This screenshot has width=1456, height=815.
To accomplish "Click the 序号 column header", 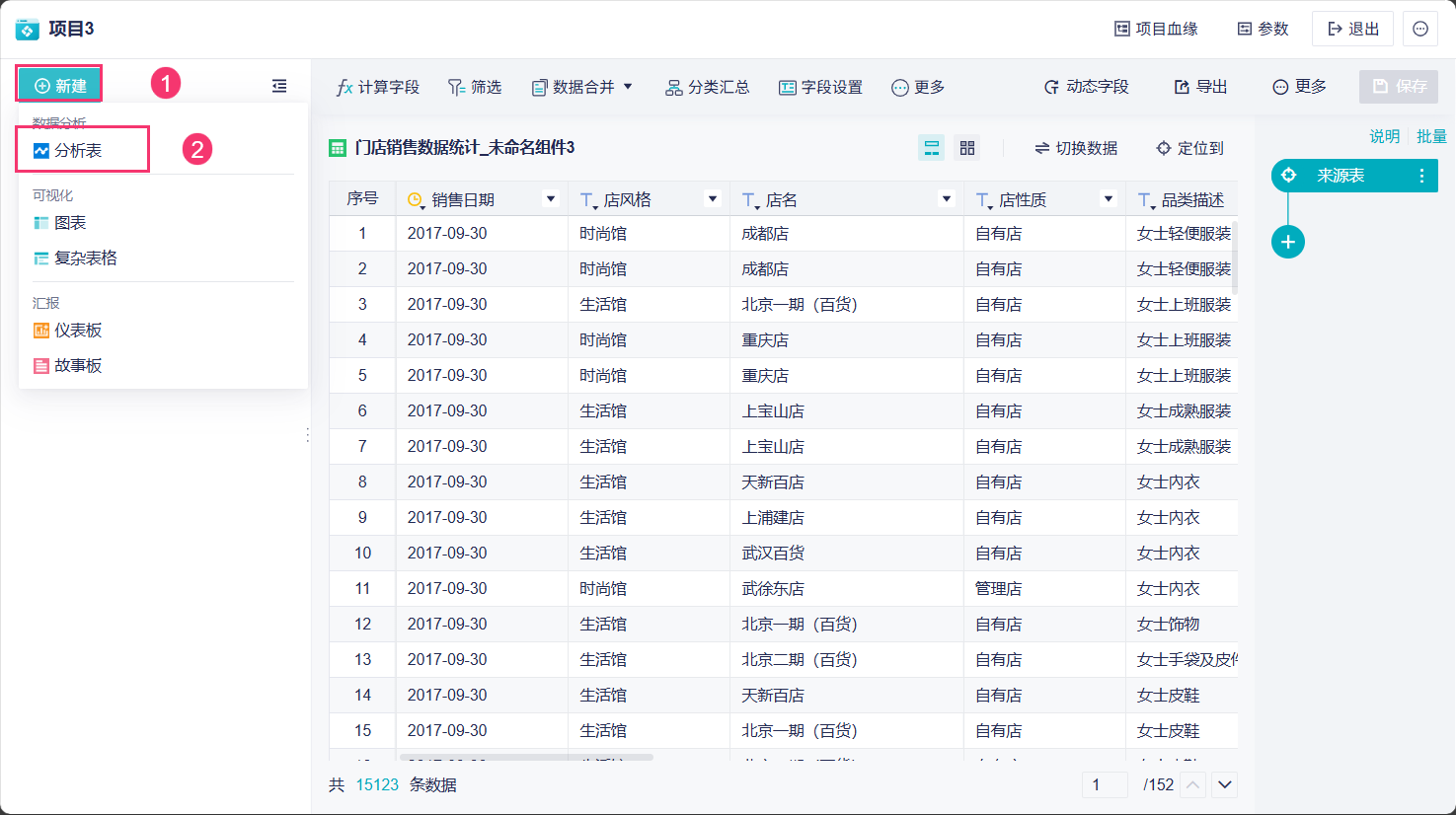I will pyautogui.click(x=362, y=199).
